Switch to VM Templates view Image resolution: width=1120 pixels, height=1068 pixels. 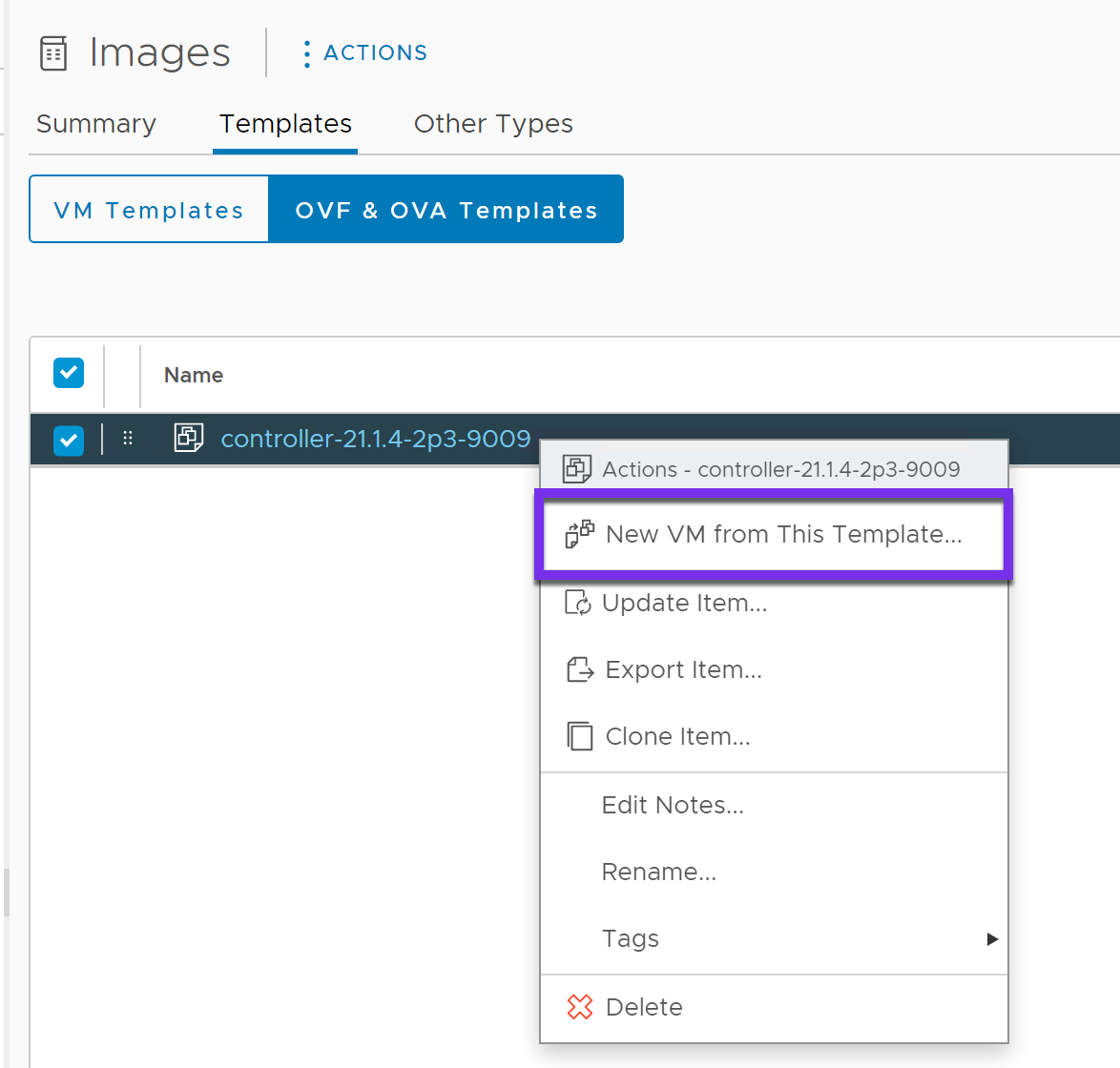149,210
